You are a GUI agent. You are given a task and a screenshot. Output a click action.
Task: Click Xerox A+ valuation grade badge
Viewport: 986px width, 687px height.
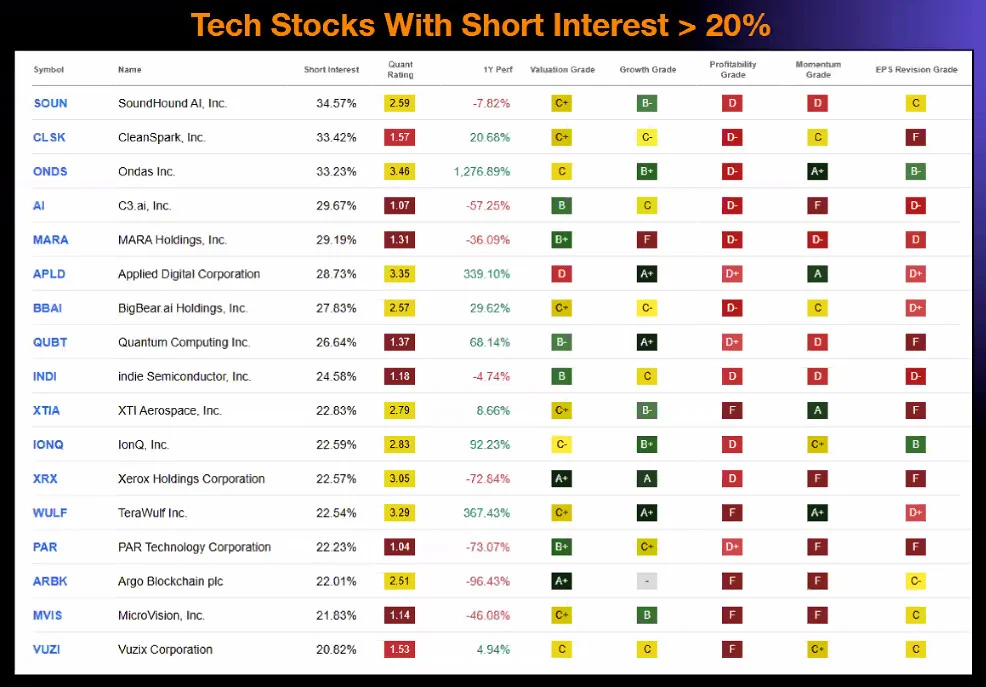coord(562,479)
